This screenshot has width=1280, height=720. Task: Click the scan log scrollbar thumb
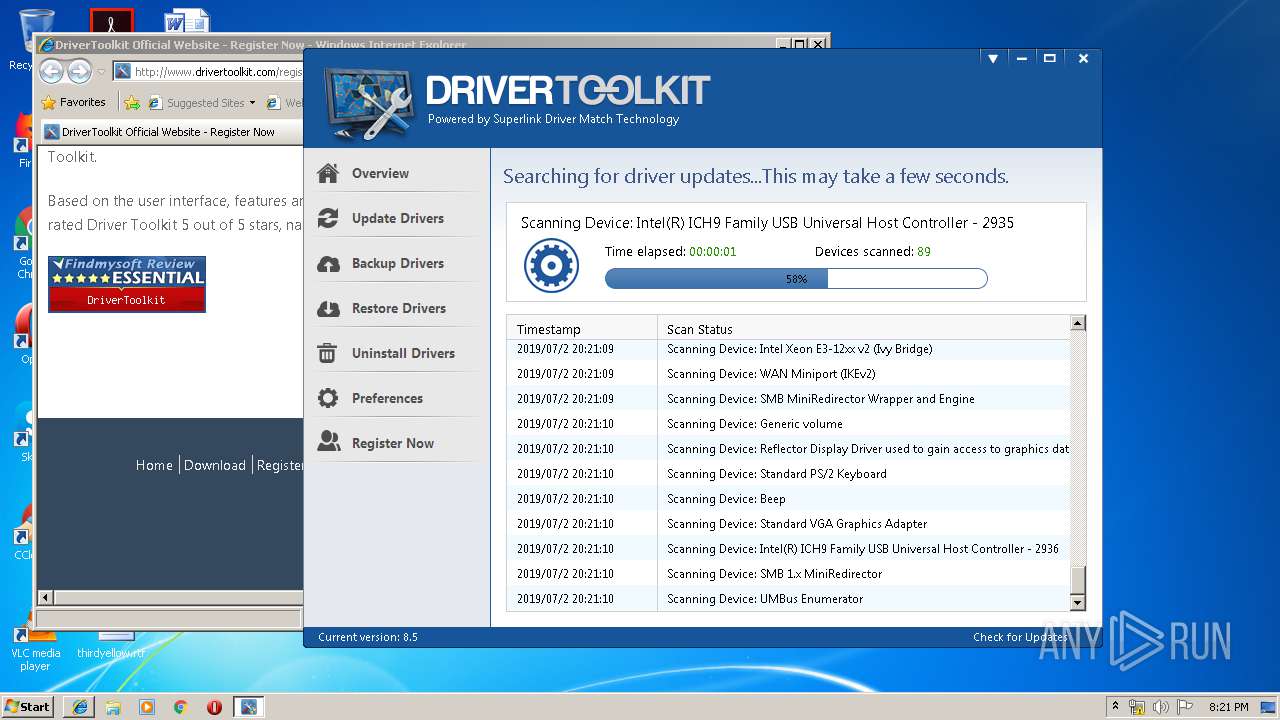click(x=1078, y=580)
